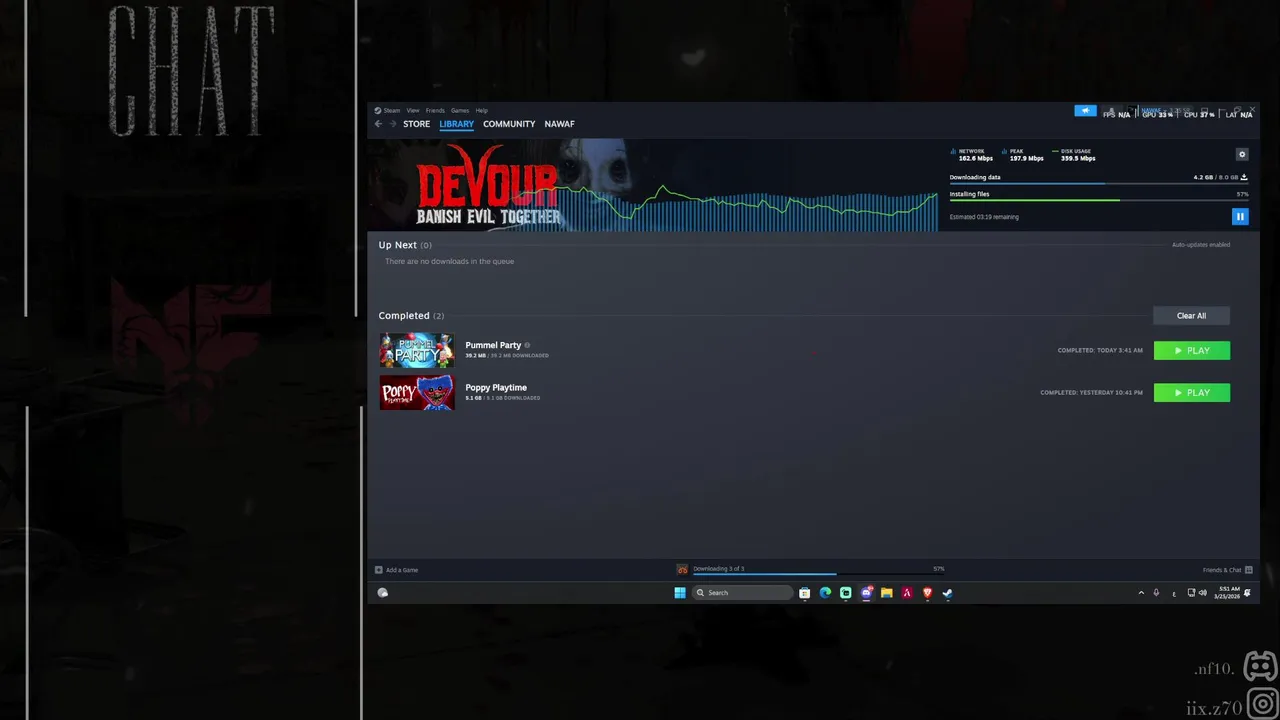The width and height of the screenshot is (1280, 720).
Task: Click the bottom download progress bar
Action: 818,574
